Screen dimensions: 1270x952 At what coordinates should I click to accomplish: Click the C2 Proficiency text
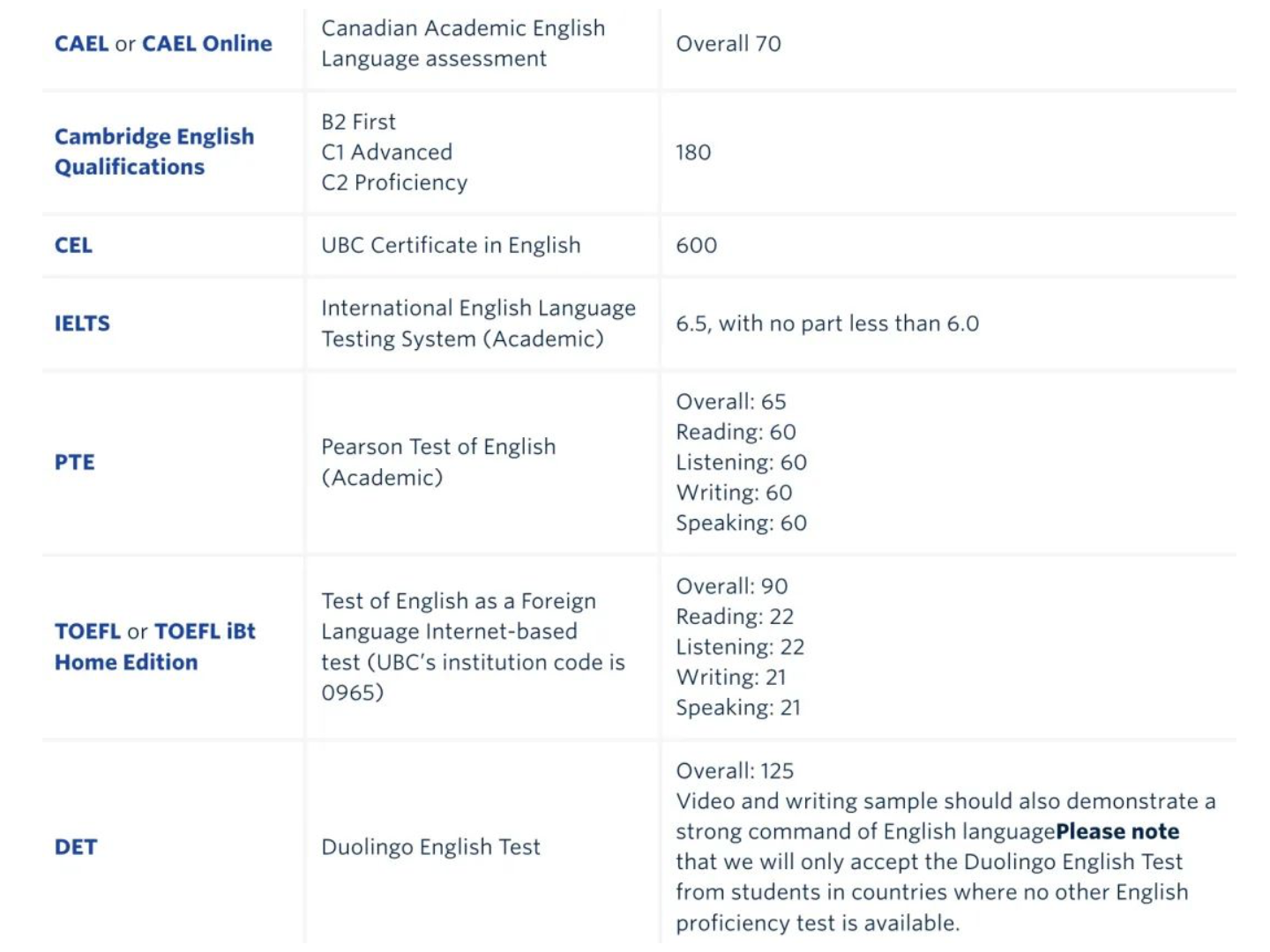(x=394, y=182)
